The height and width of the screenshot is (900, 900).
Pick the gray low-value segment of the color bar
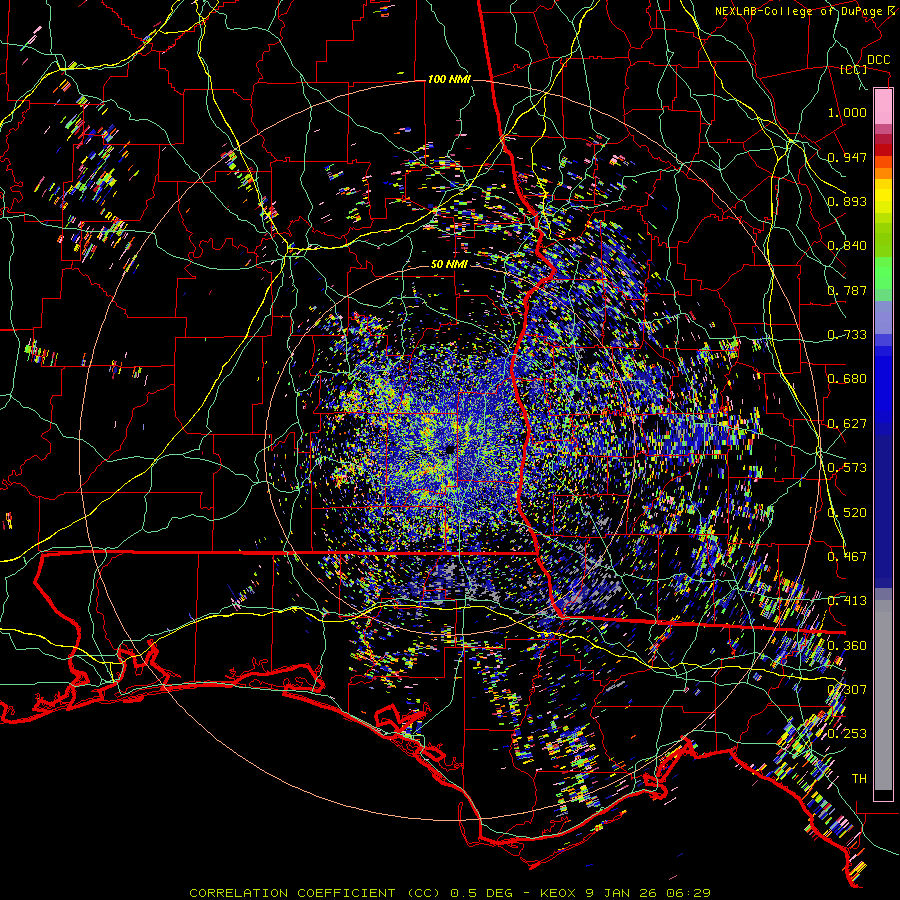point(883,695)
